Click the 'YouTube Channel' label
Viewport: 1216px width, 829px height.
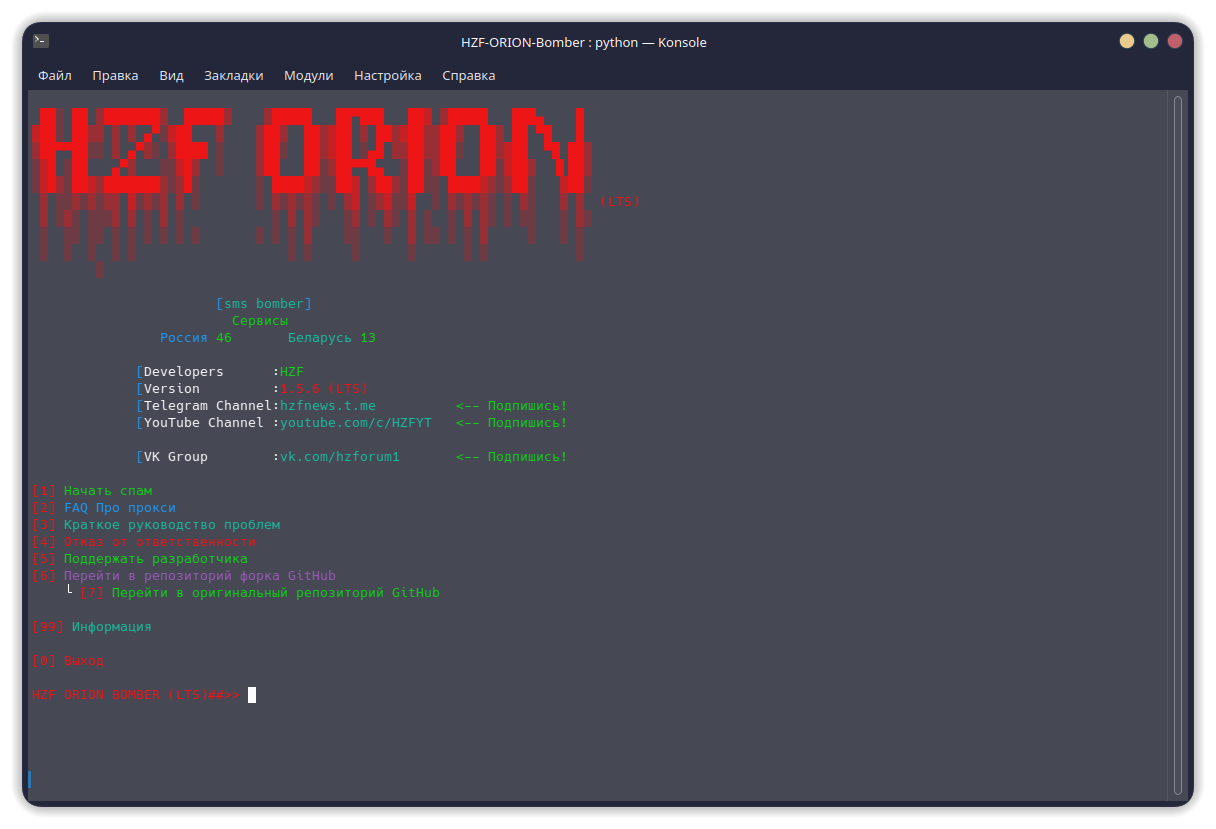204,422
